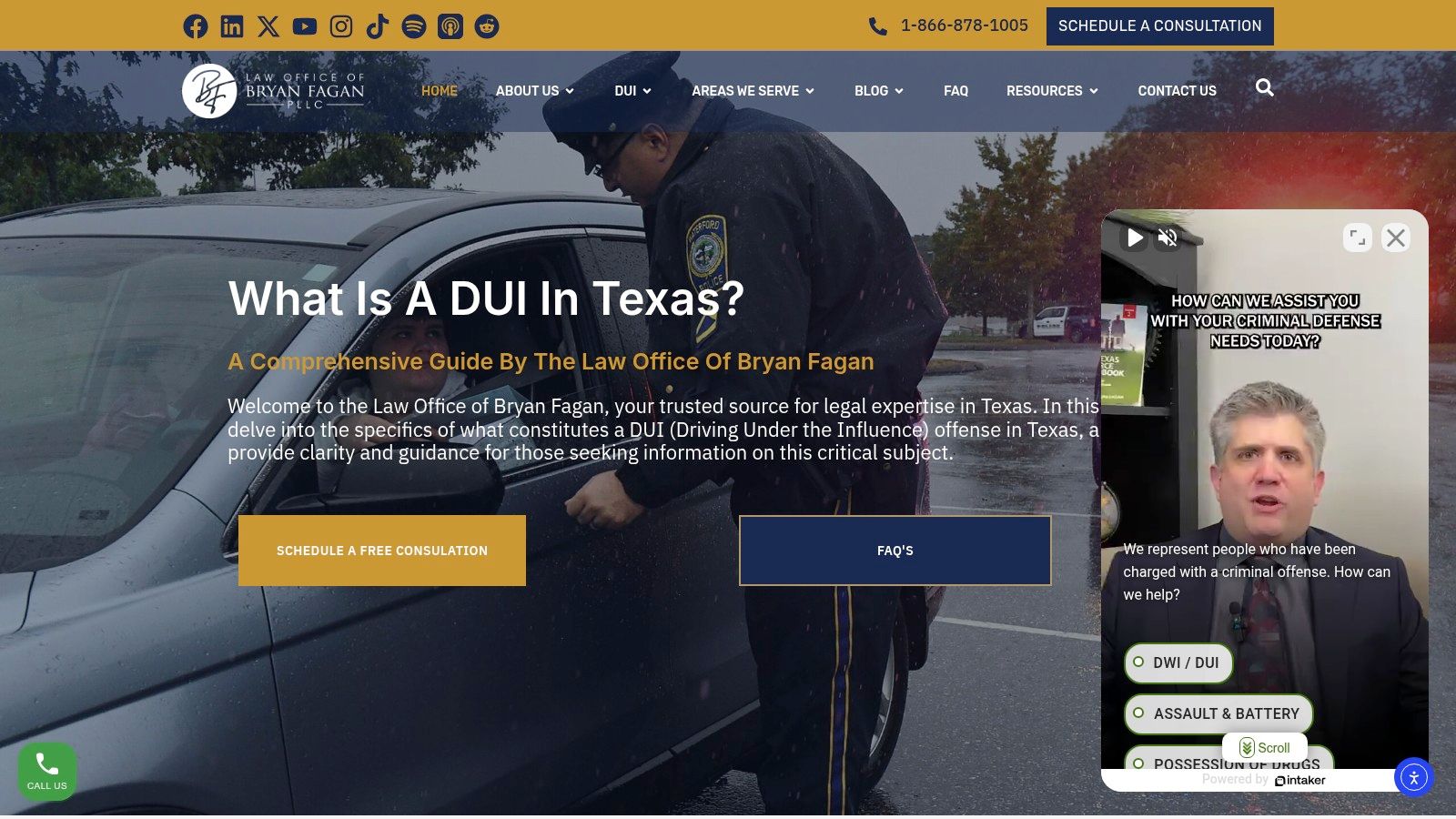Image resolution: width=1456 pixels, height=819 pixels.
Task: Expand the About Us dropdown menu
Action: point(535,91)
